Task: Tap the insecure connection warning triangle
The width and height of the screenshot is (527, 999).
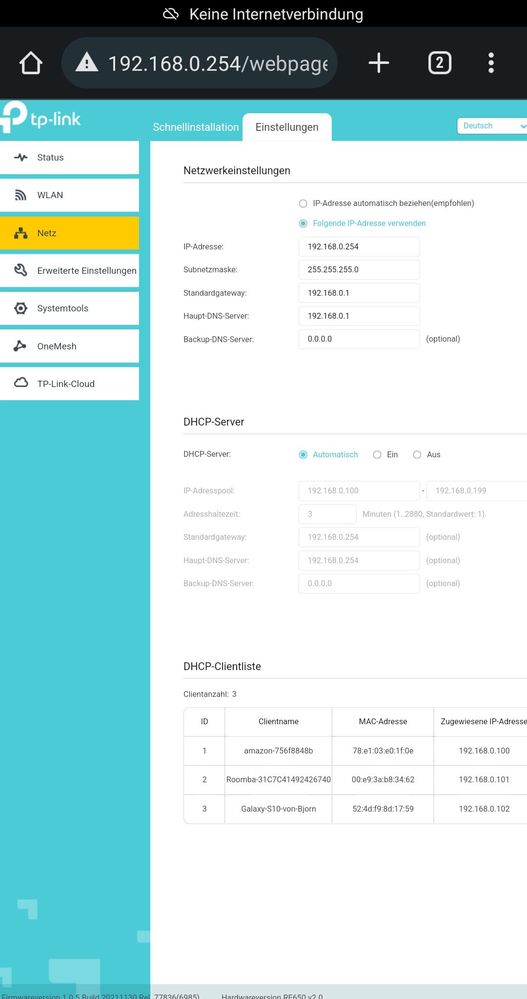Action: (x=87, y=63)
